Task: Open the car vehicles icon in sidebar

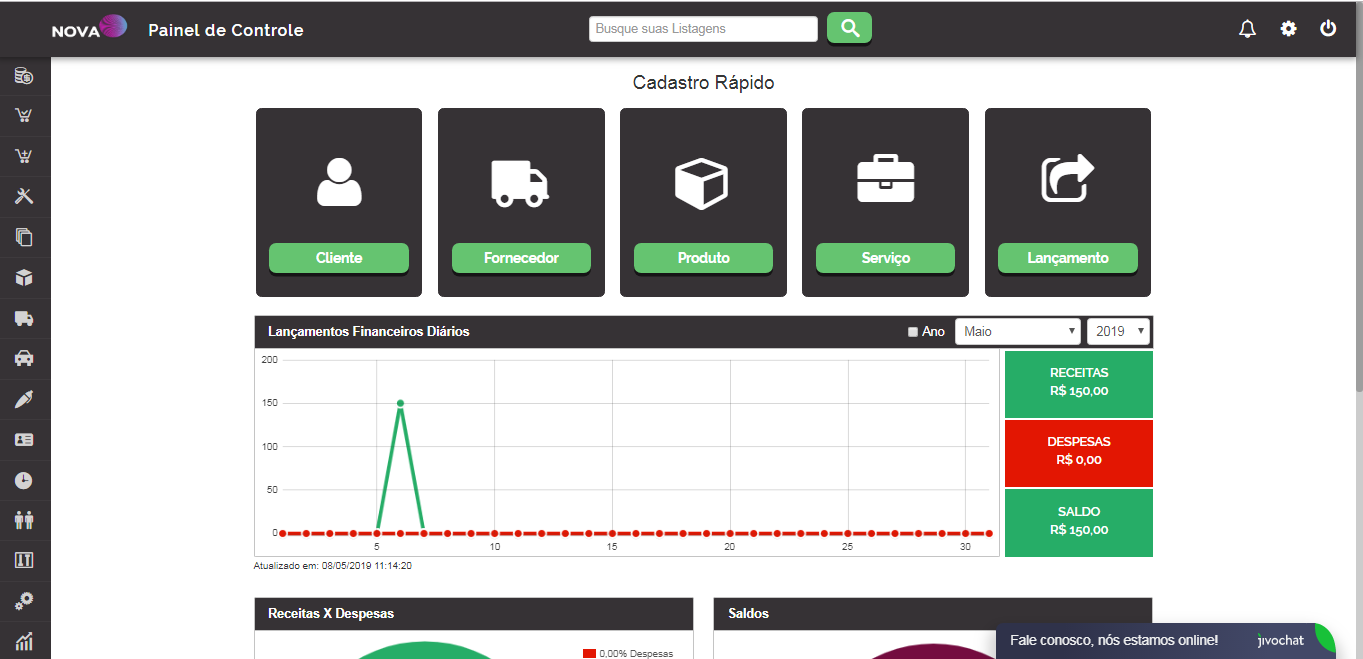Action: point(24,358)
